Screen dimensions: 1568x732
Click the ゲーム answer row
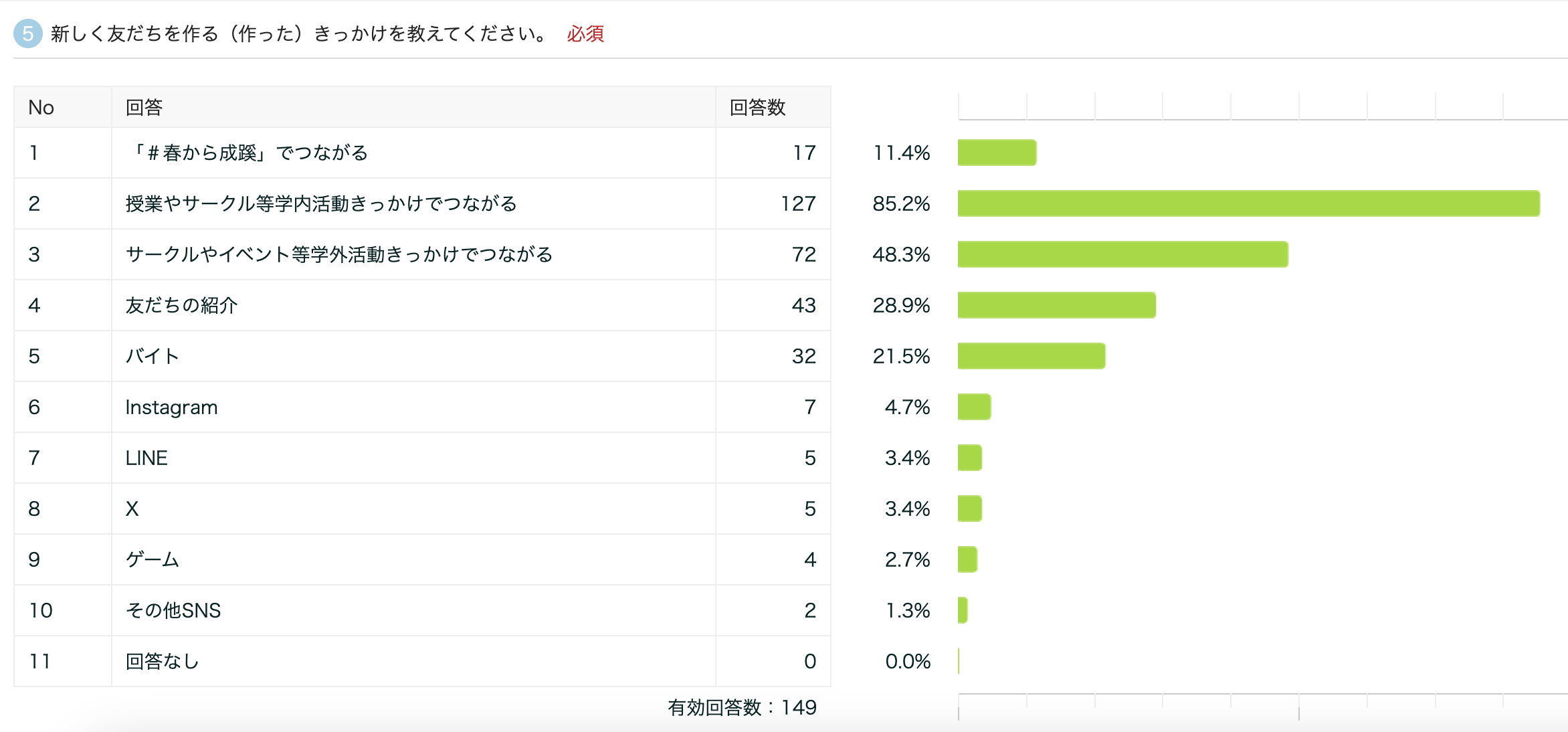153,559
